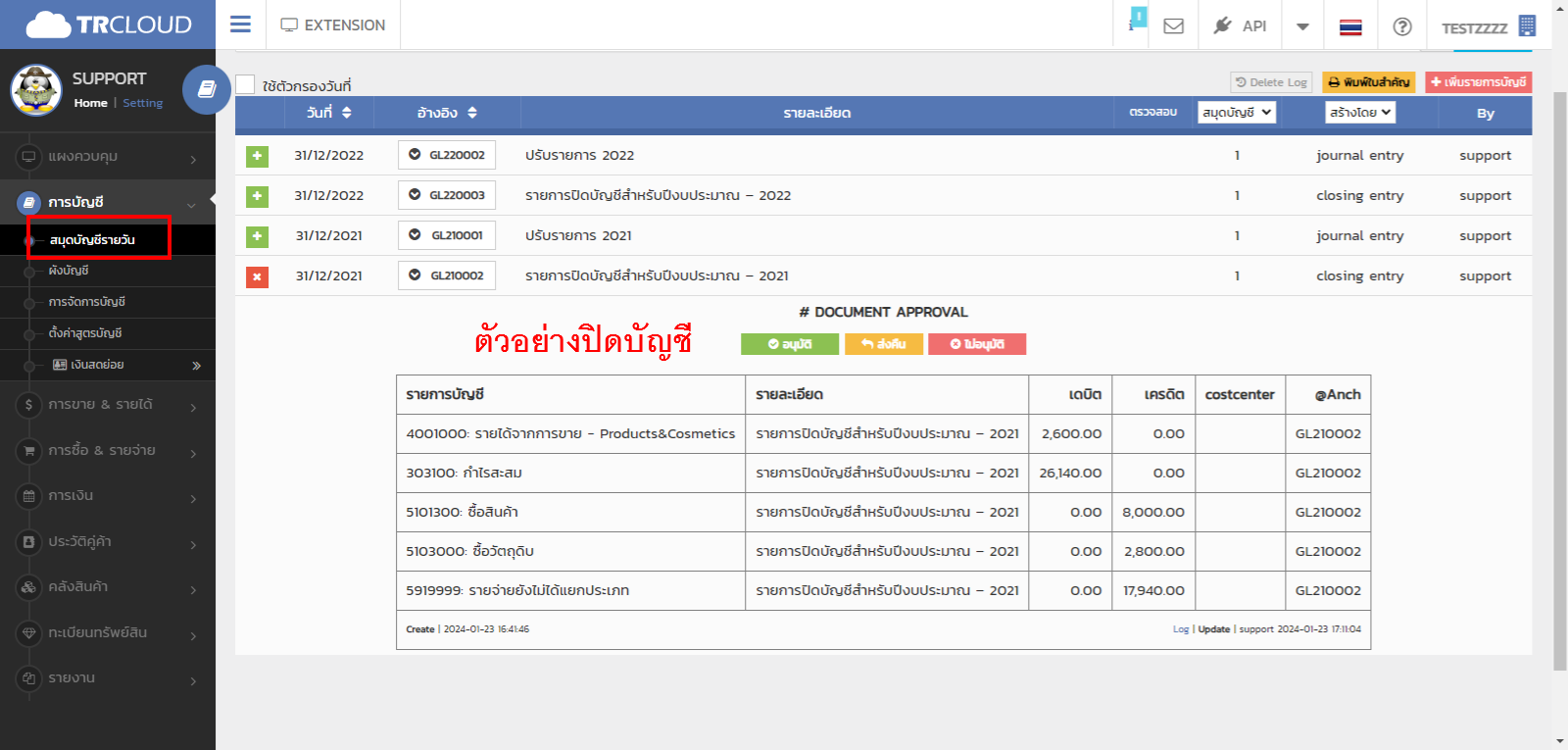Expand the การซื้อ & รายจ่าย menu

point(108,451)
